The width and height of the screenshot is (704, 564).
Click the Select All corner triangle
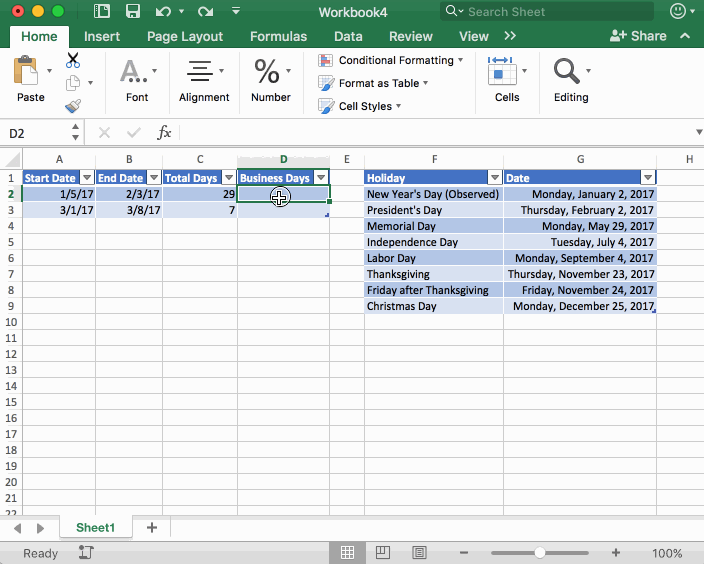tap(12, 159)
